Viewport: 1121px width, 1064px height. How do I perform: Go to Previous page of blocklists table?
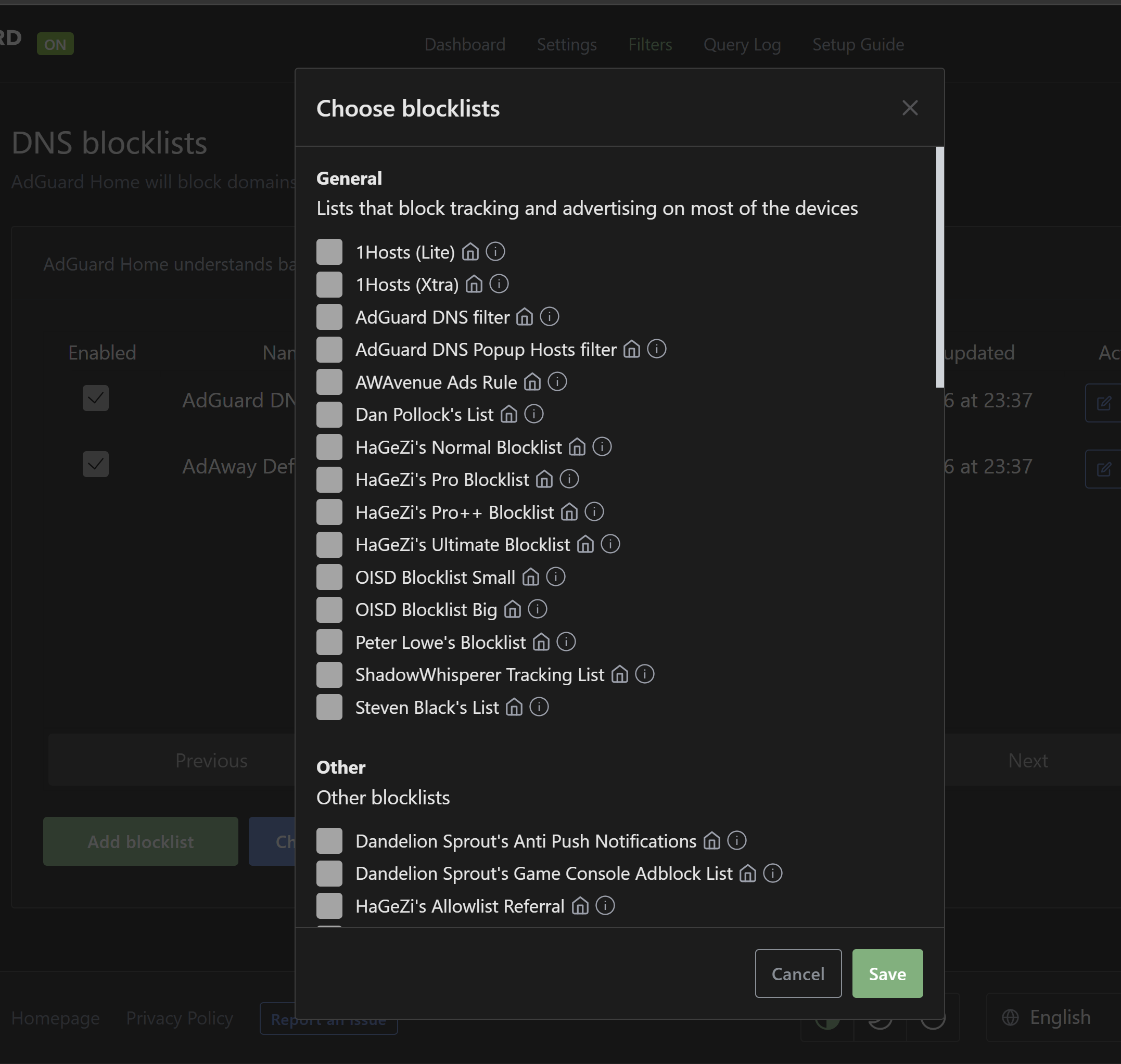coord(211,761)
